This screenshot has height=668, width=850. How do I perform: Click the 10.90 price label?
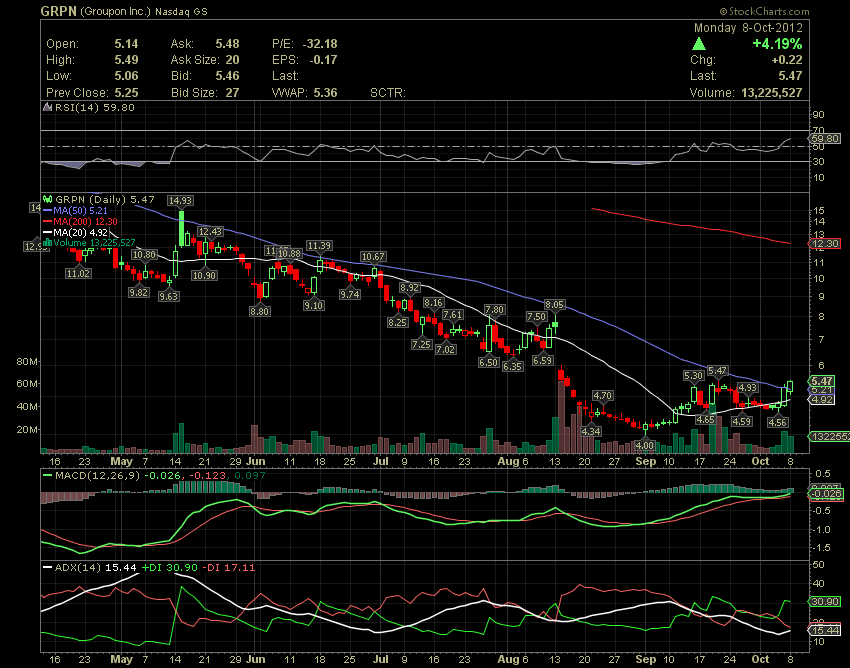click(x=204, y=275)
